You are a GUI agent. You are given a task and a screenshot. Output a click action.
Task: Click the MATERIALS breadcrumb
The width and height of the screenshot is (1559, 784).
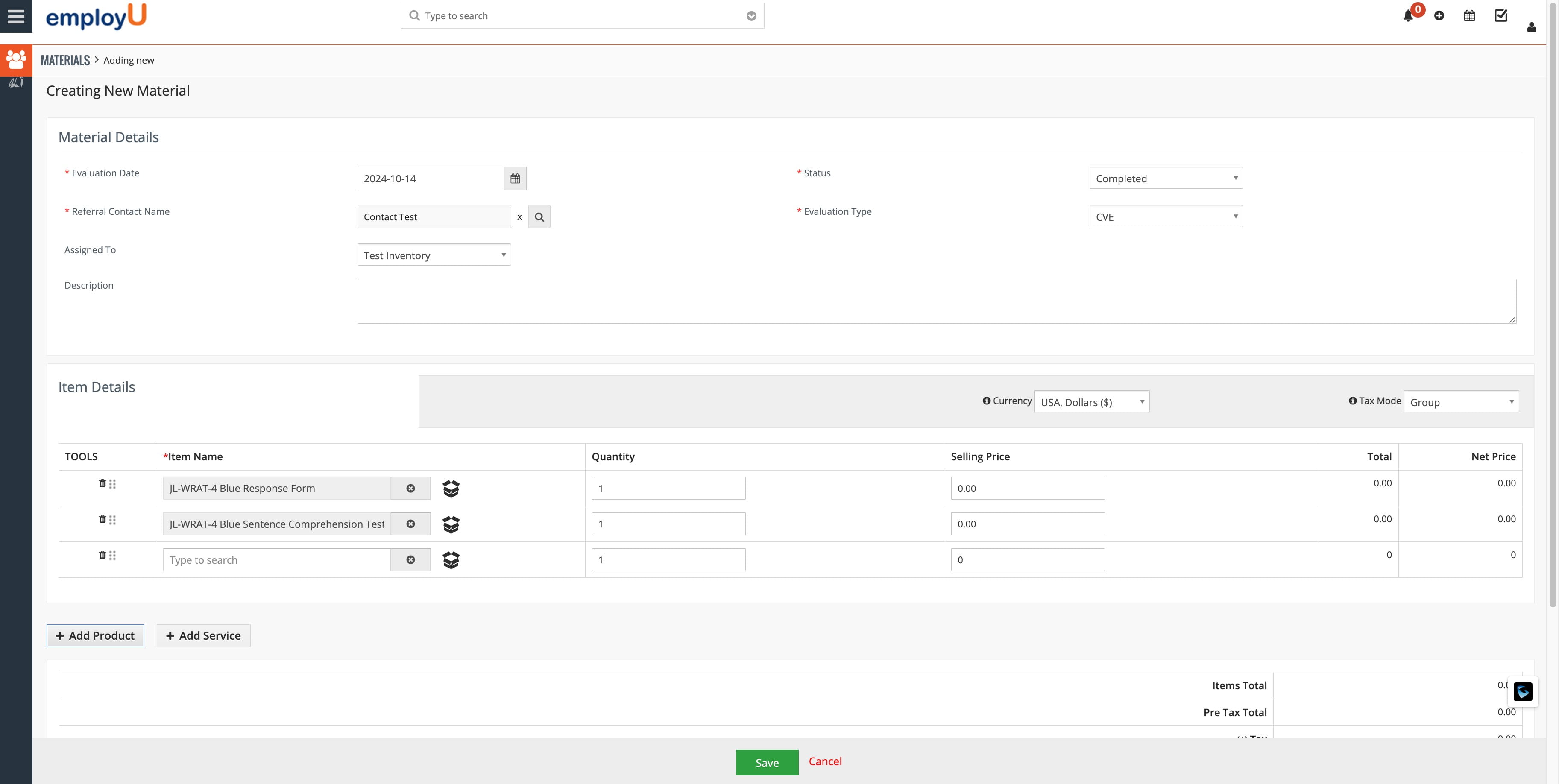pyautogui.click(x=65, y=61)
